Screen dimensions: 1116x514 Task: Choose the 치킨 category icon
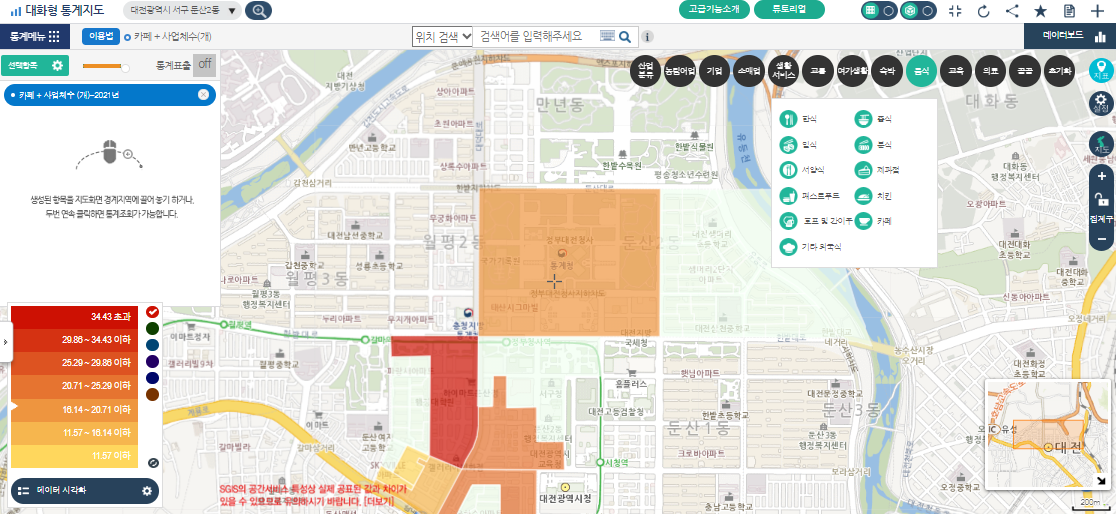862,196
